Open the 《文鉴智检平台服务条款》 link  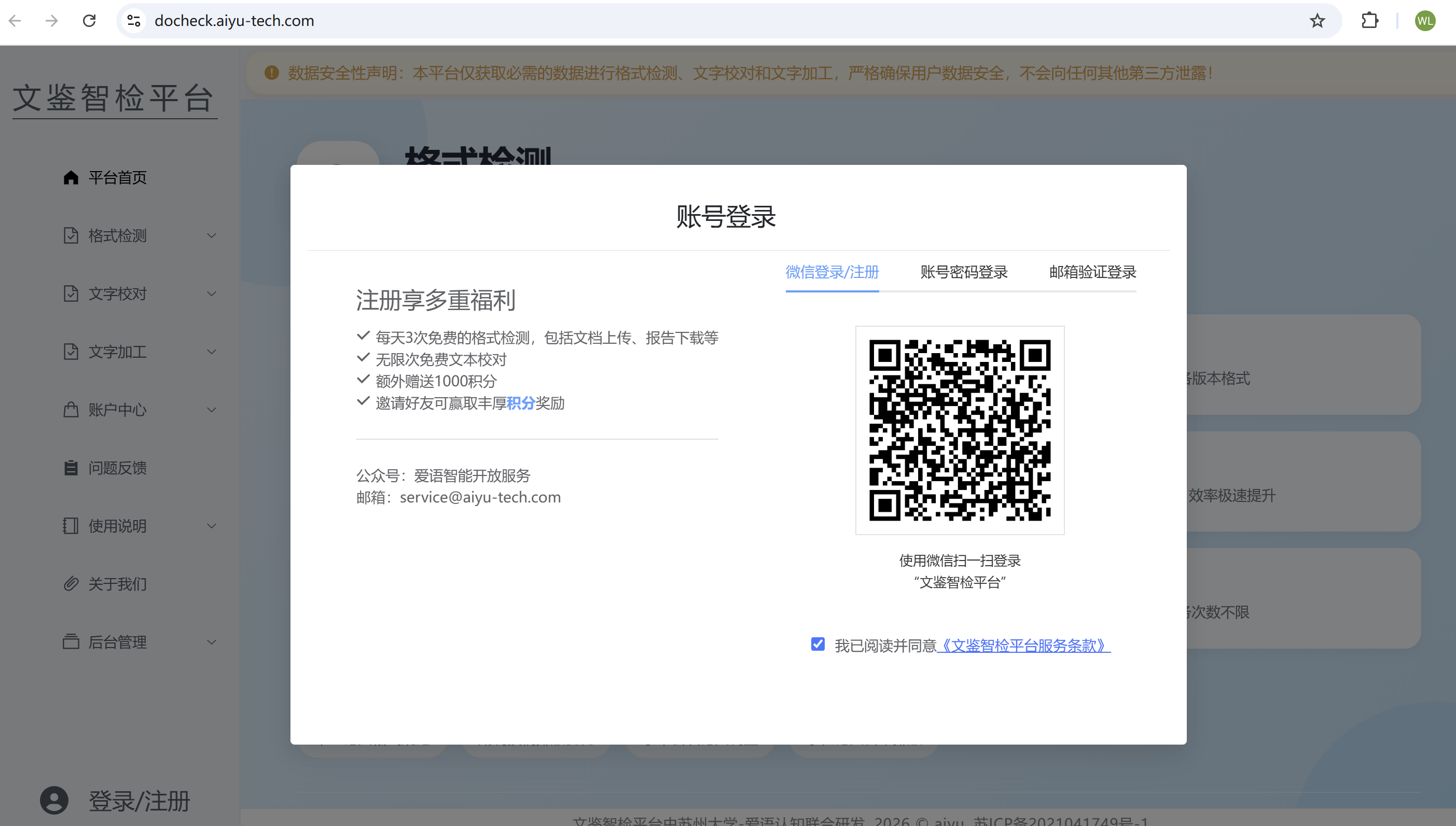(1023, 646)
